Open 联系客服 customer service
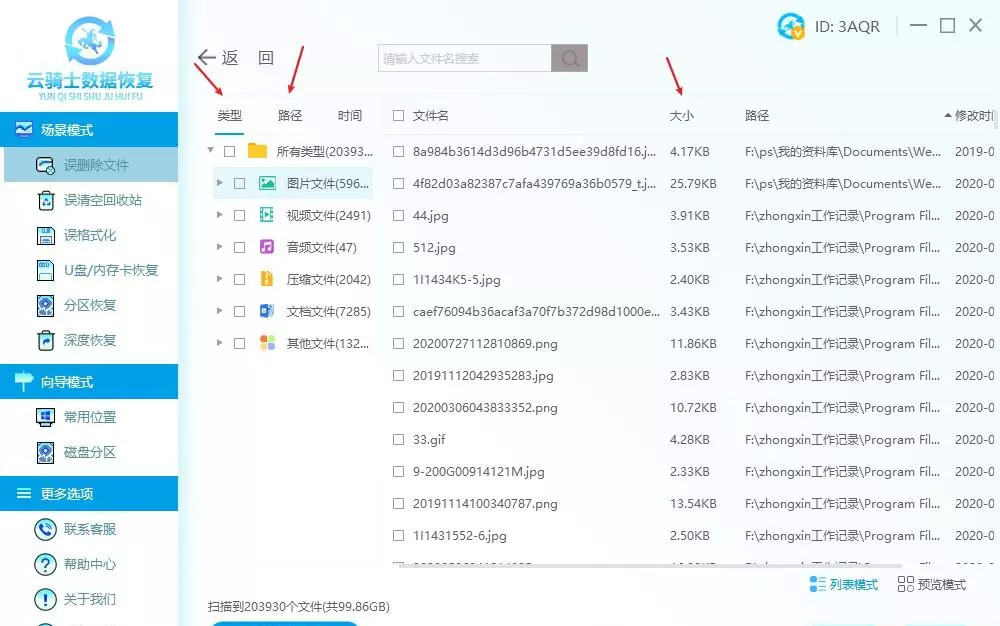Screen dimensions: 1000x626 [45, 529]
